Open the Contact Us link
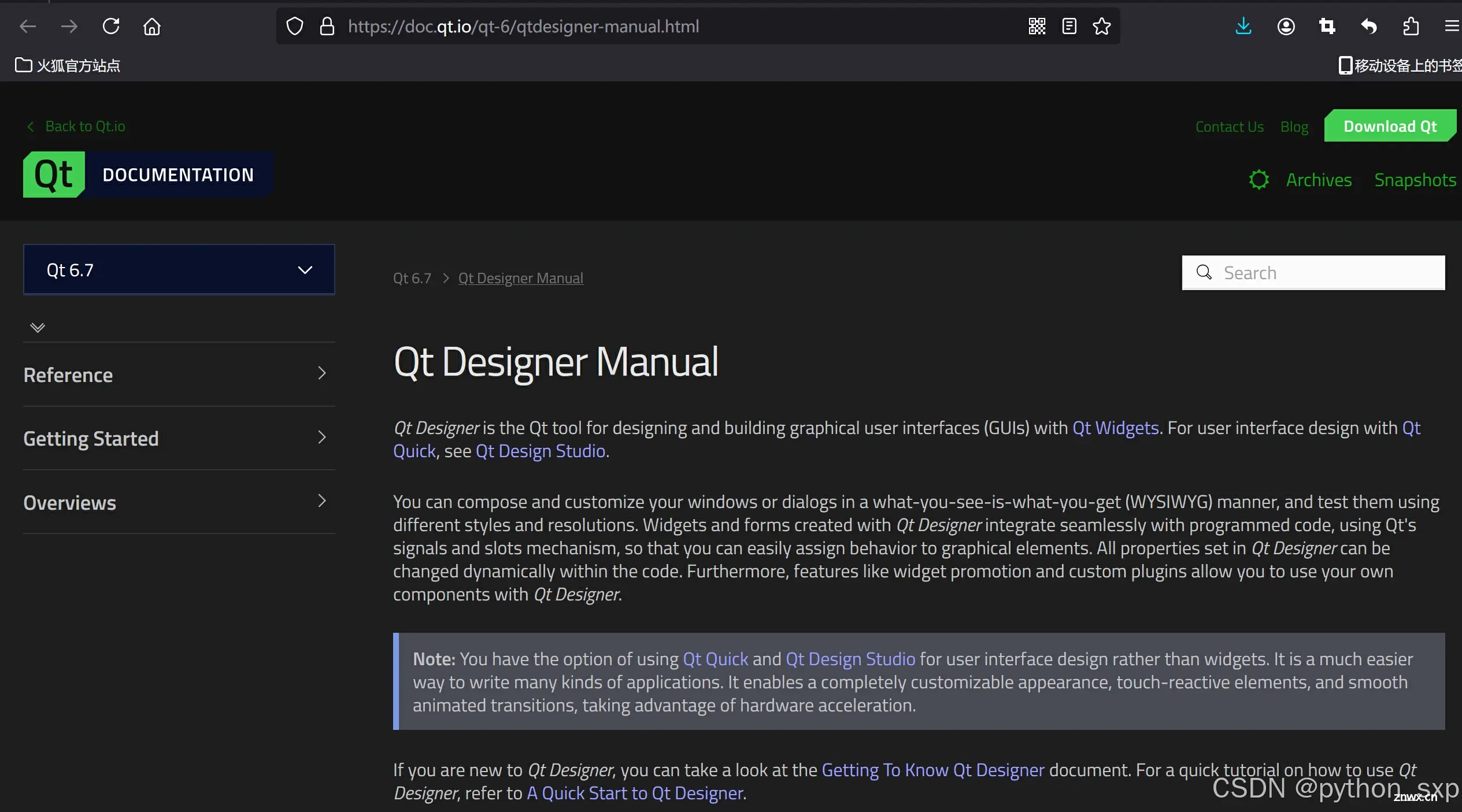The image size is (1462, 812). click(x=1230, y=127)
